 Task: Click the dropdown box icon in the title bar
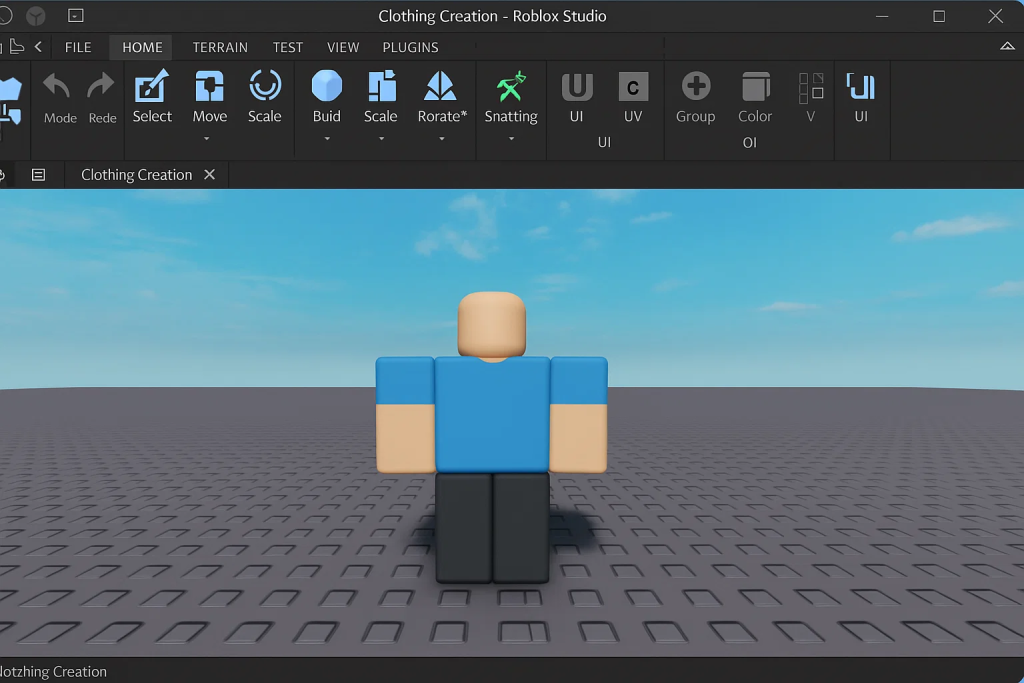click(x=76, y=16)
